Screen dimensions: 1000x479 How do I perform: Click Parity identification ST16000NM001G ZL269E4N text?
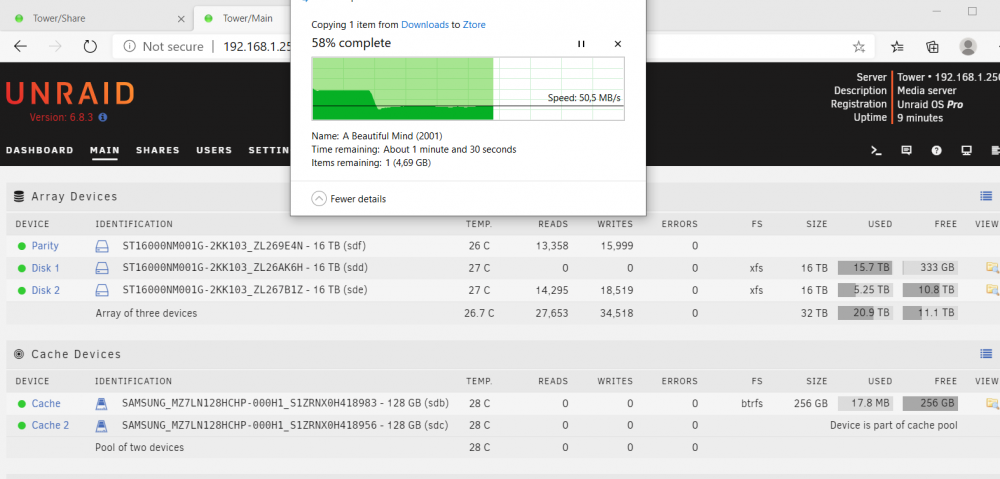pyautogui.click(x=244, y=246)
